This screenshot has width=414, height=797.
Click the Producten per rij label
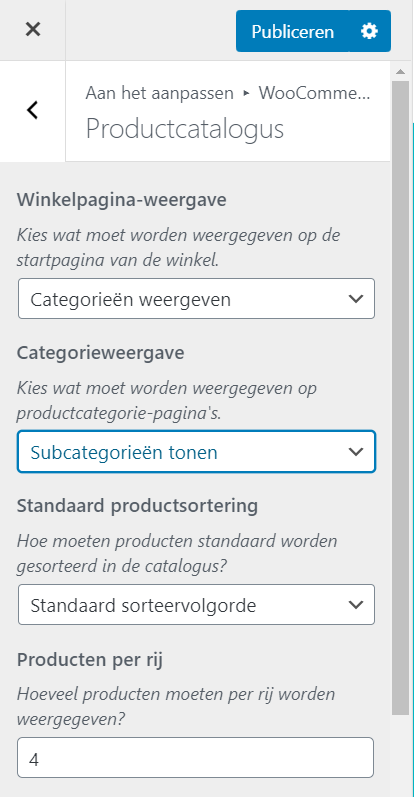(x=90, y=660)
